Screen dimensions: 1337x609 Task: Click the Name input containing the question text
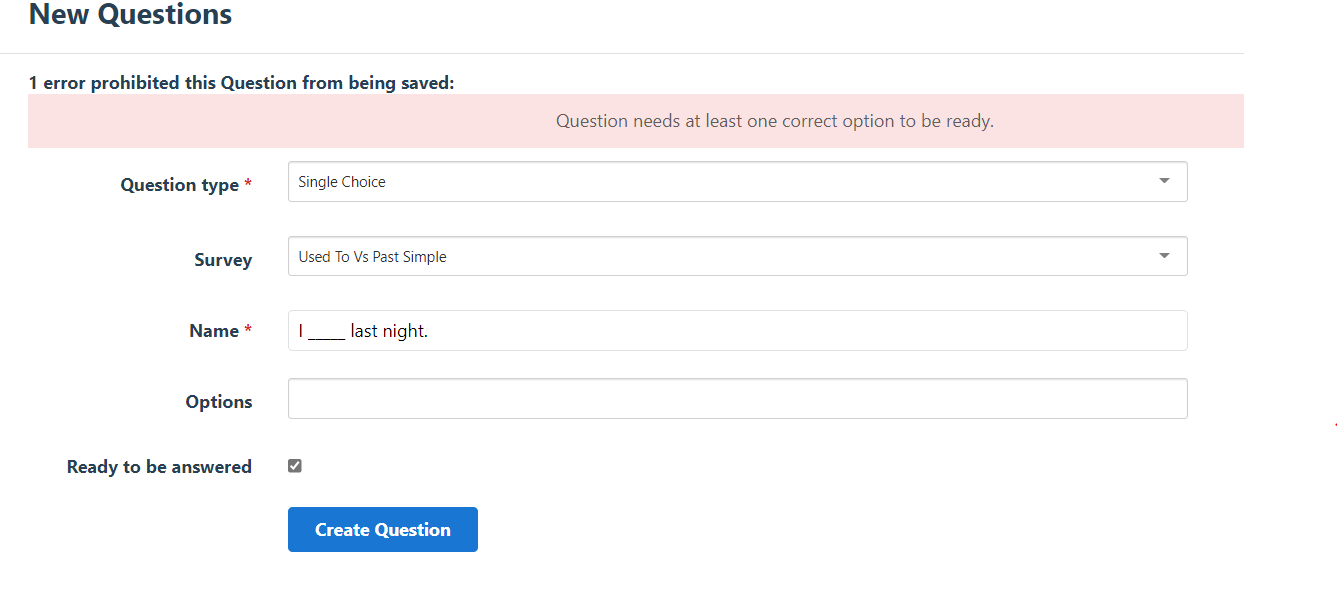pos(737,330)
